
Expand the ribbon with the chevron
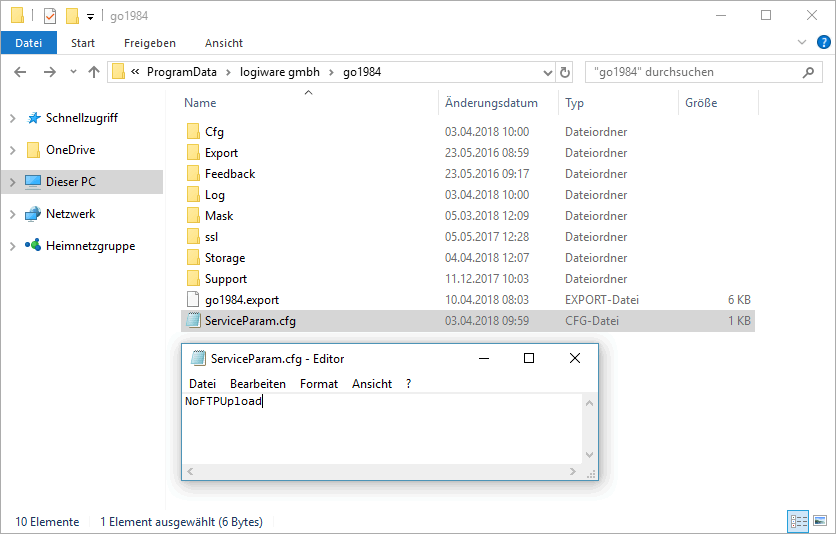click(801, 42)
